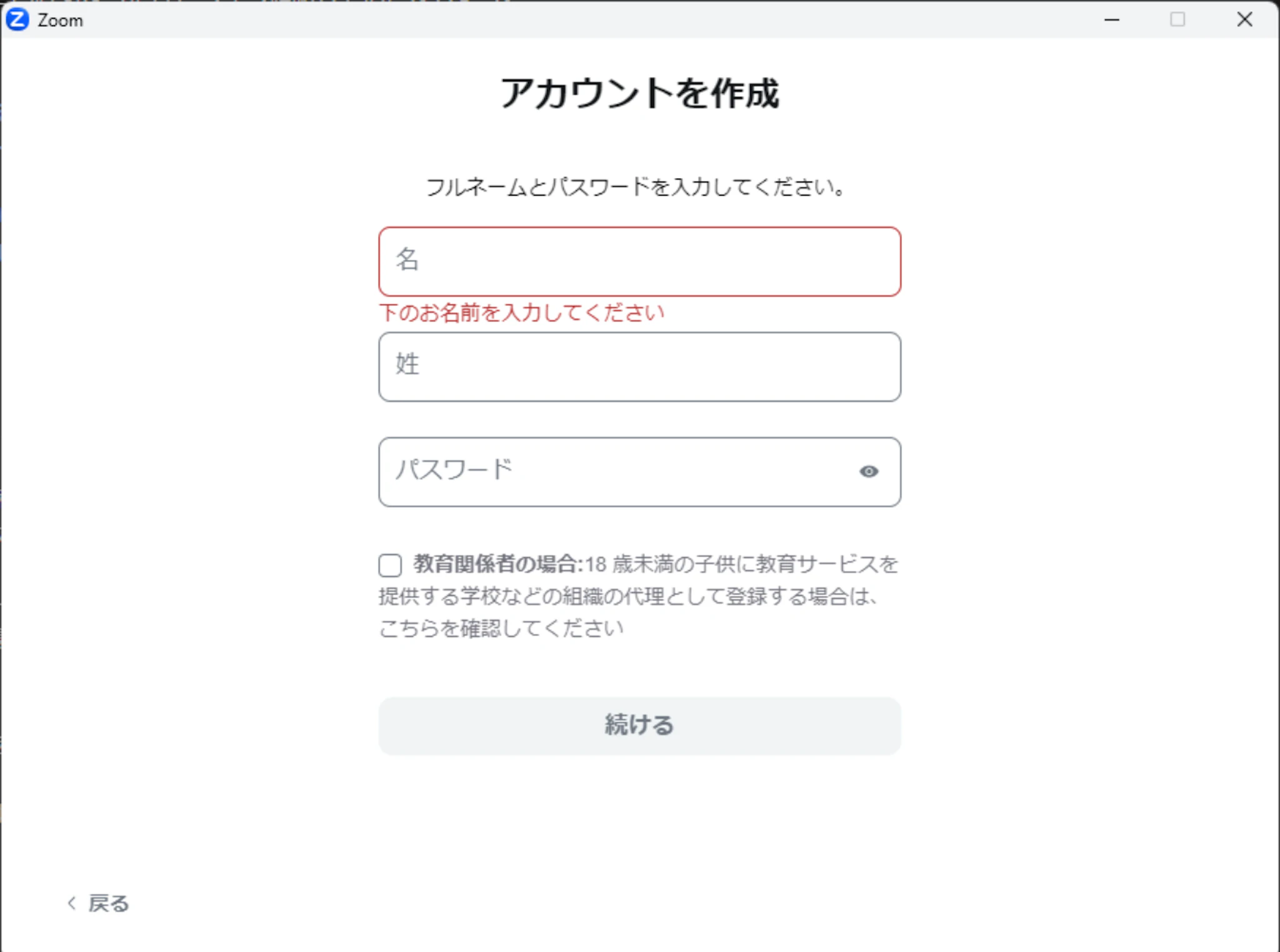Click into the 姓 last name field
The image size is (1280, 952).
(x=639, y=367)
